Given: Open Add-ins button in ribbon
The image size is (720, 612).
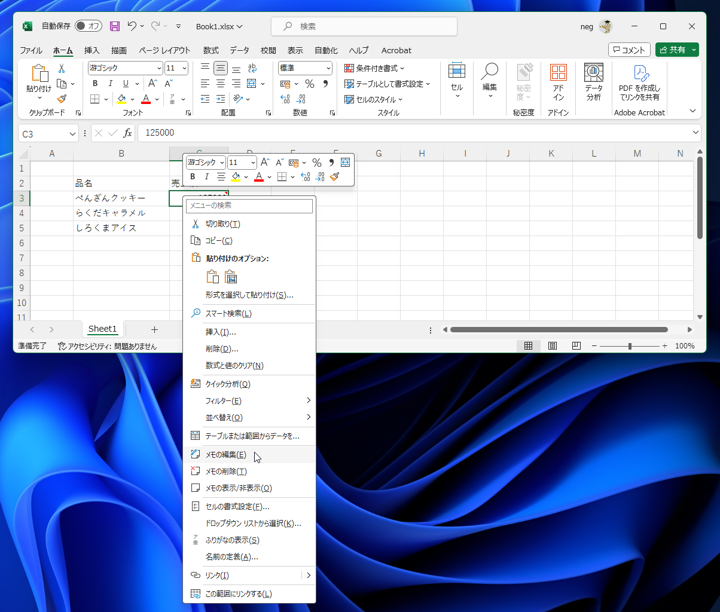Looking at the screenshot, I should (558, 83).
